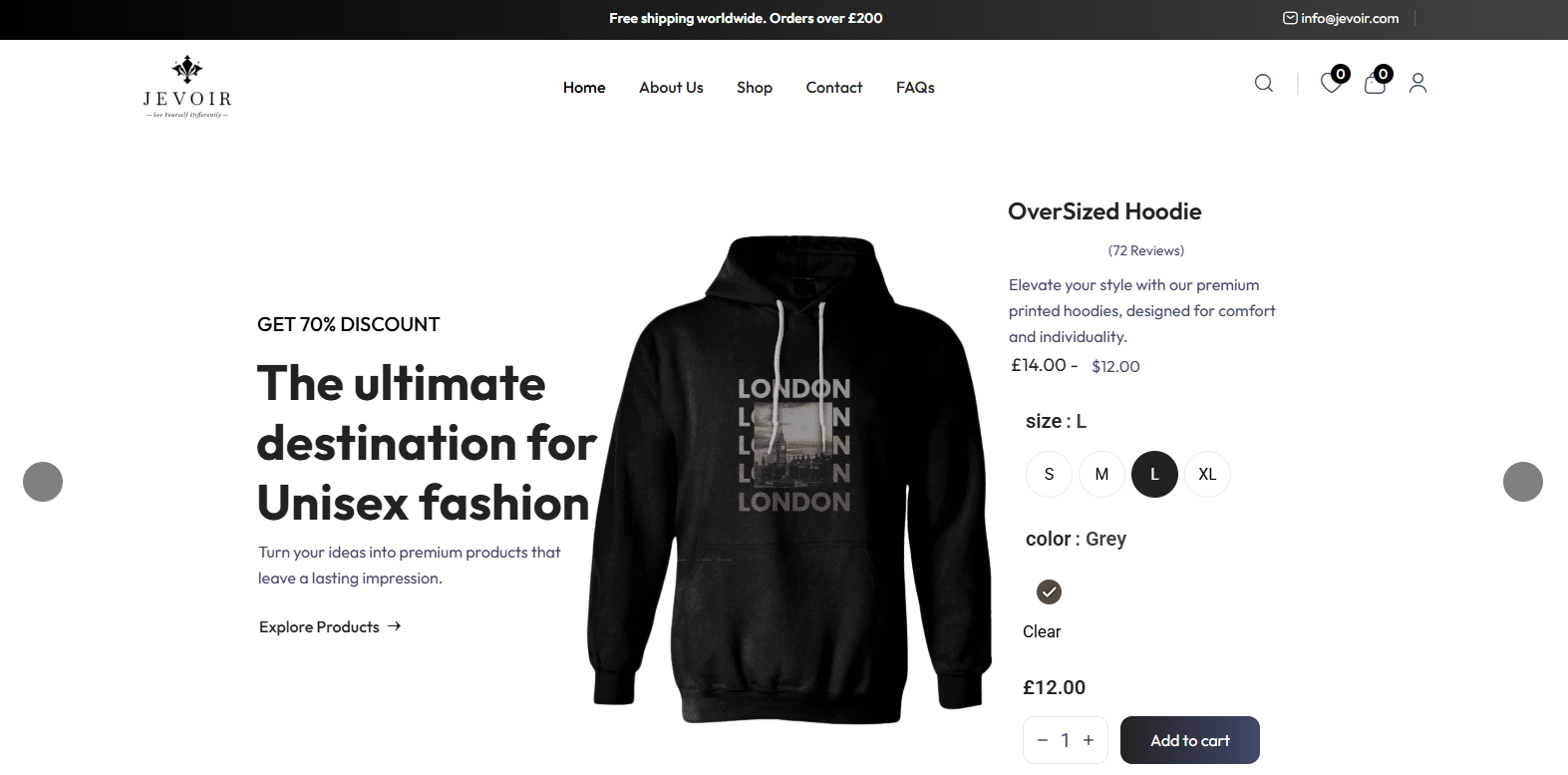Choose size L option
This screenshot has height=775, width=1568.
[x=1154, y=474]
